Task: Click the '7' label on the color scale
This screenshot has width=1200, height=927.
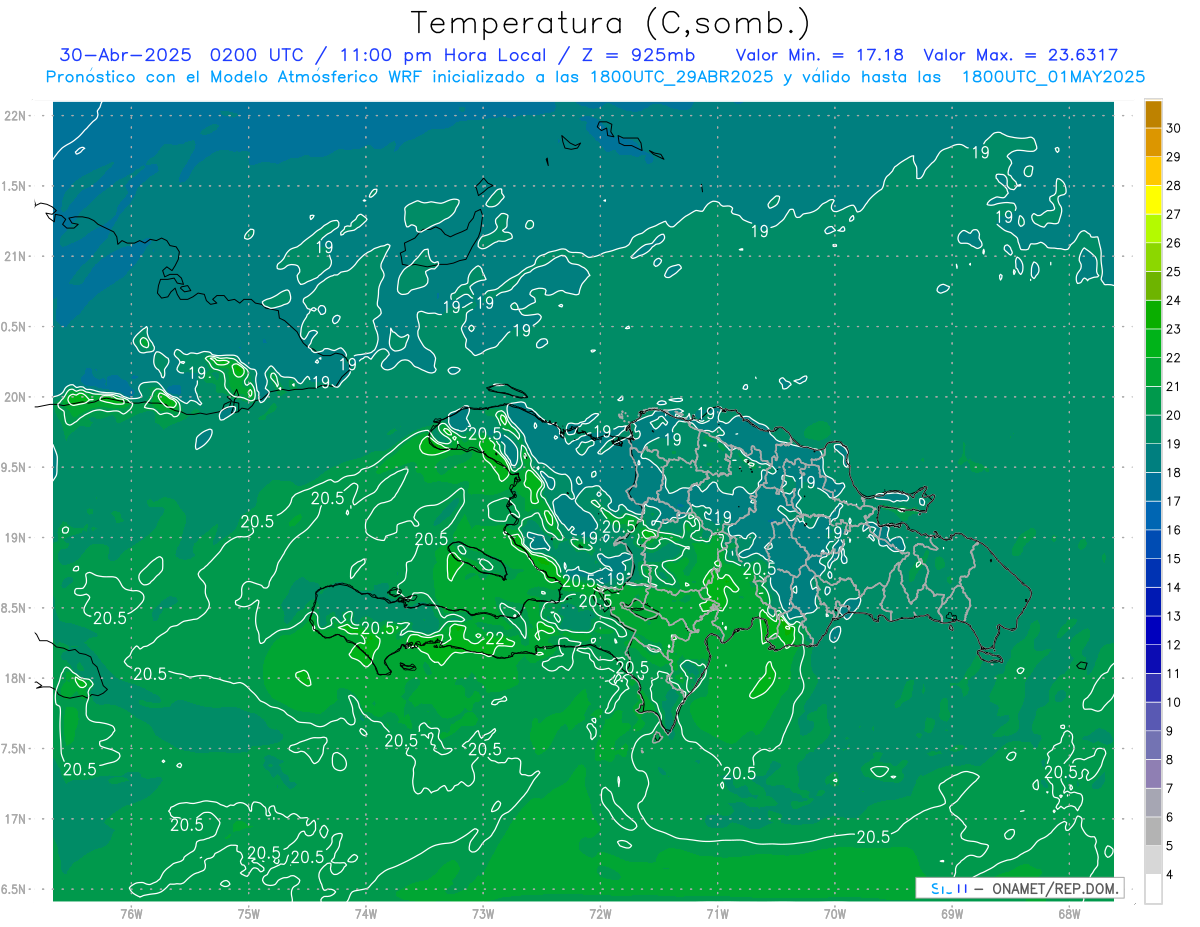Action: [x=1170, y=789]
